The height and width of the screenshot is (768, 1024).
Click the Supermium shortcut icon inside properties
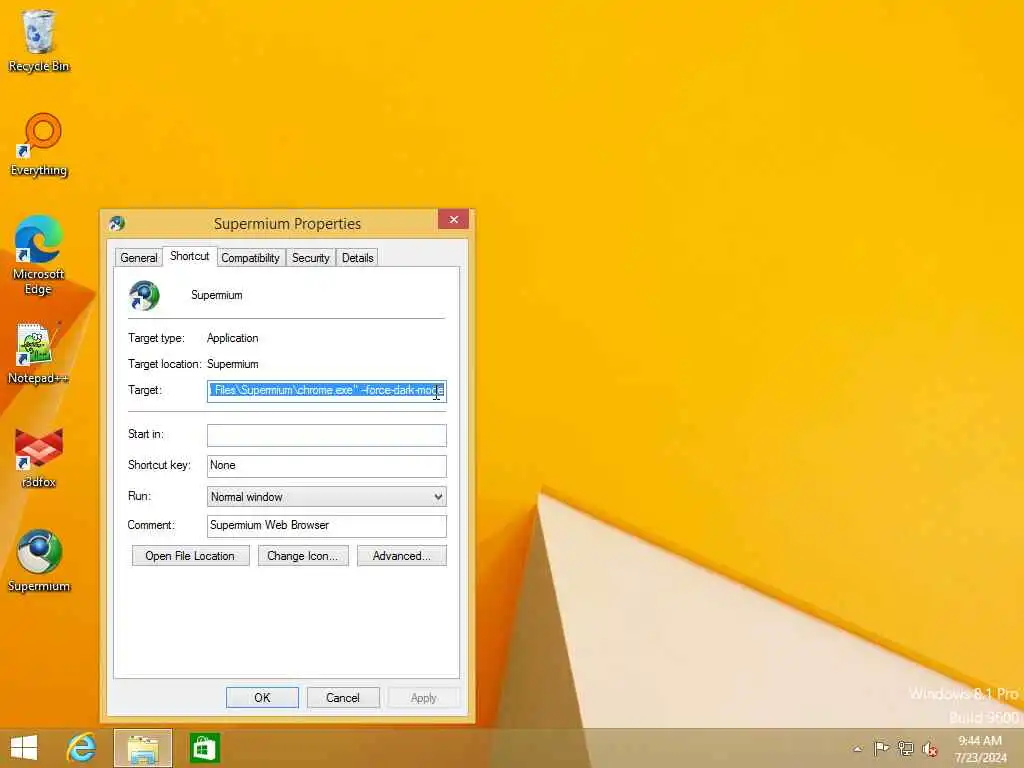coord(144,295)
